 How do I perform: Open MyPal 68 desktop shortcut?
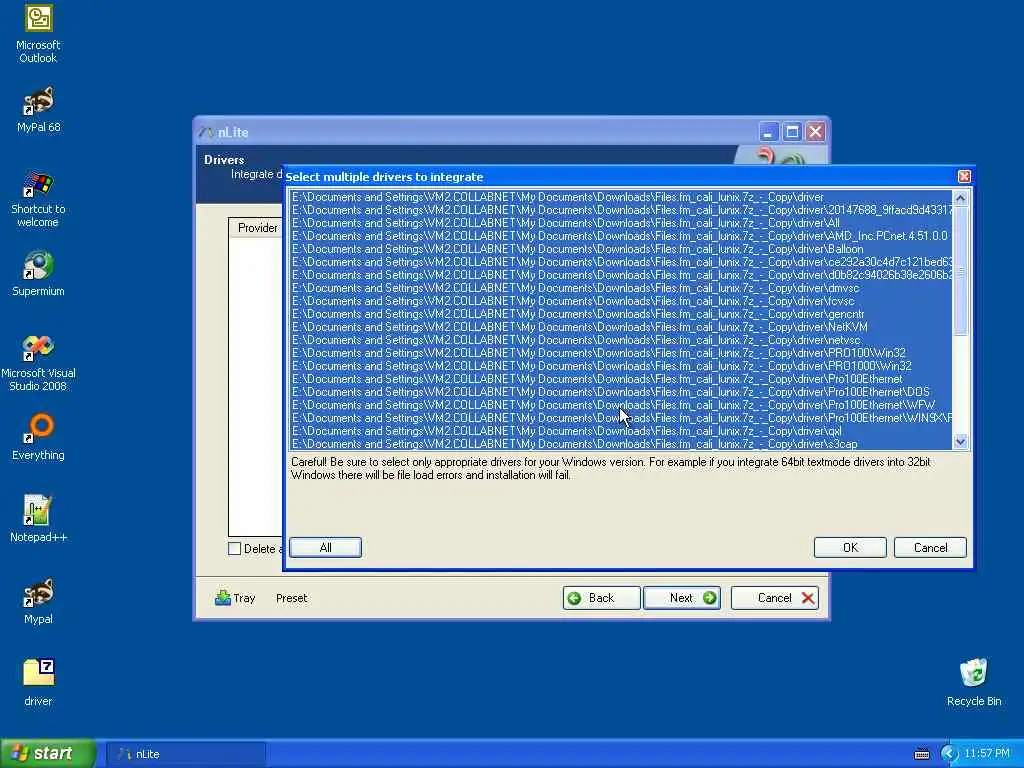tap(38, 109)
